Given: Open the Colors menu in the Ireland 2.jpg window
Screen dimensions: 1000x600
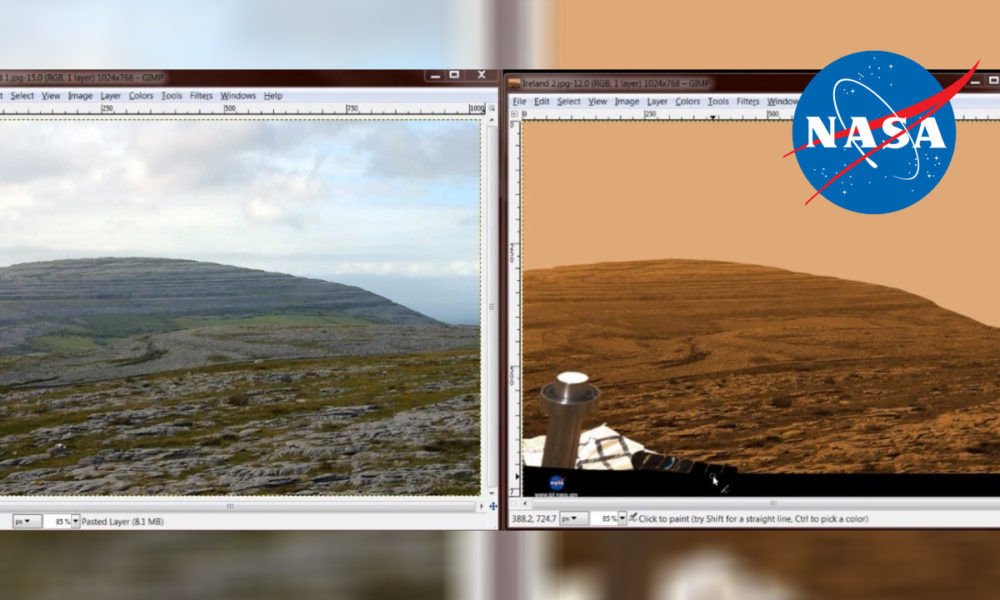Looking at the screenshot, I should click(x=688, y=101).
